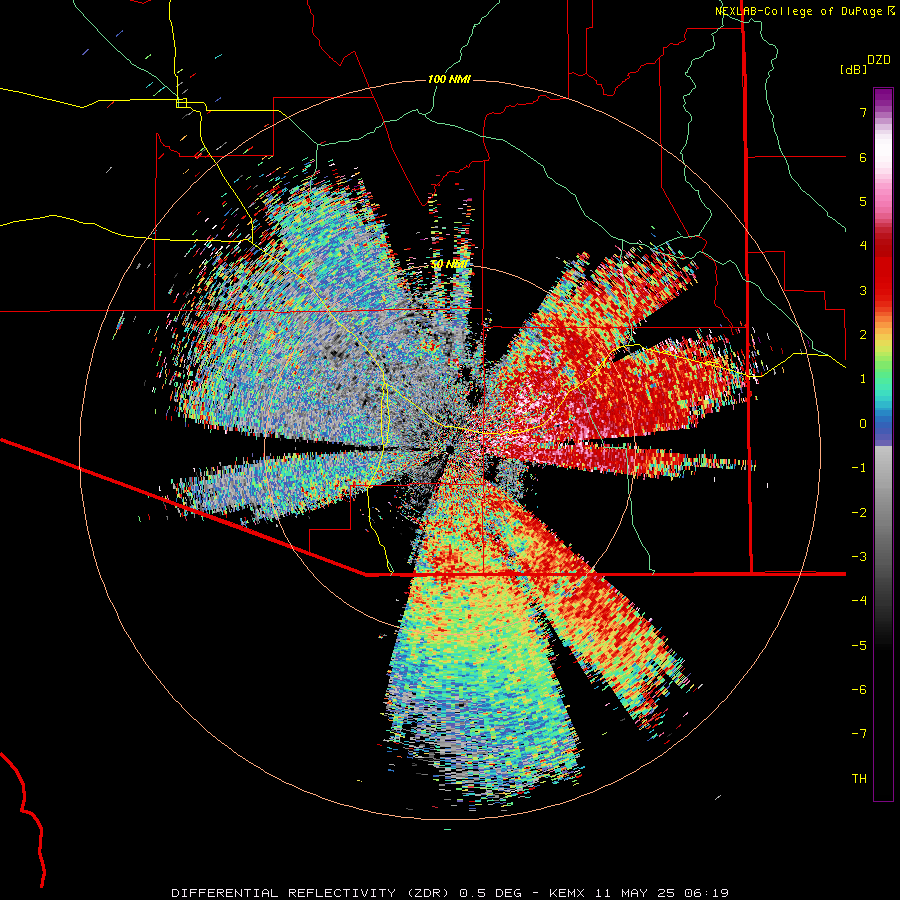Viewport: 900px width, 900px height.
Task: Click the -4 value on color scale
Action: [859, 601]
